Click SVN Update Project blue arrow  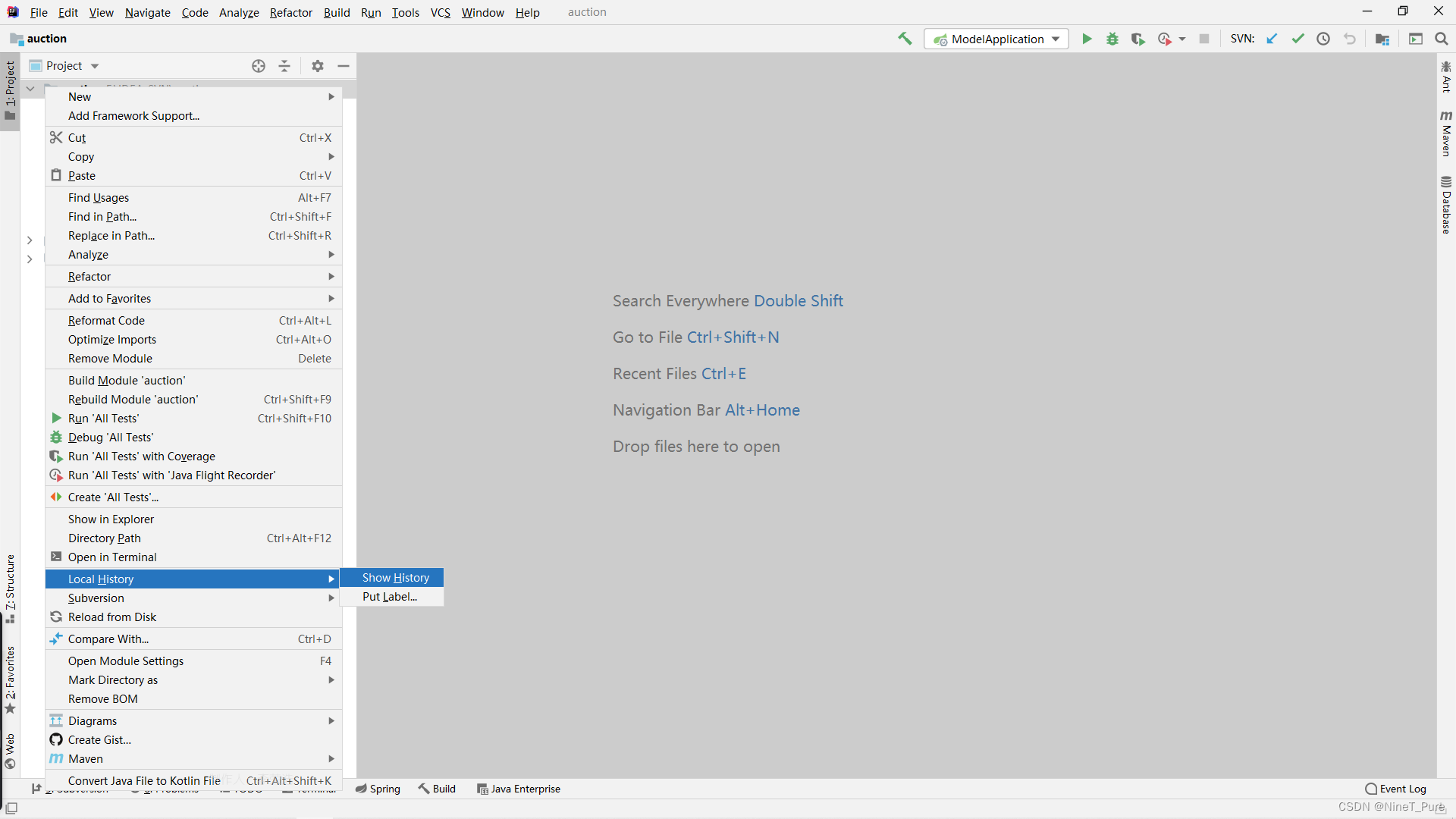tap(1272, 39)
